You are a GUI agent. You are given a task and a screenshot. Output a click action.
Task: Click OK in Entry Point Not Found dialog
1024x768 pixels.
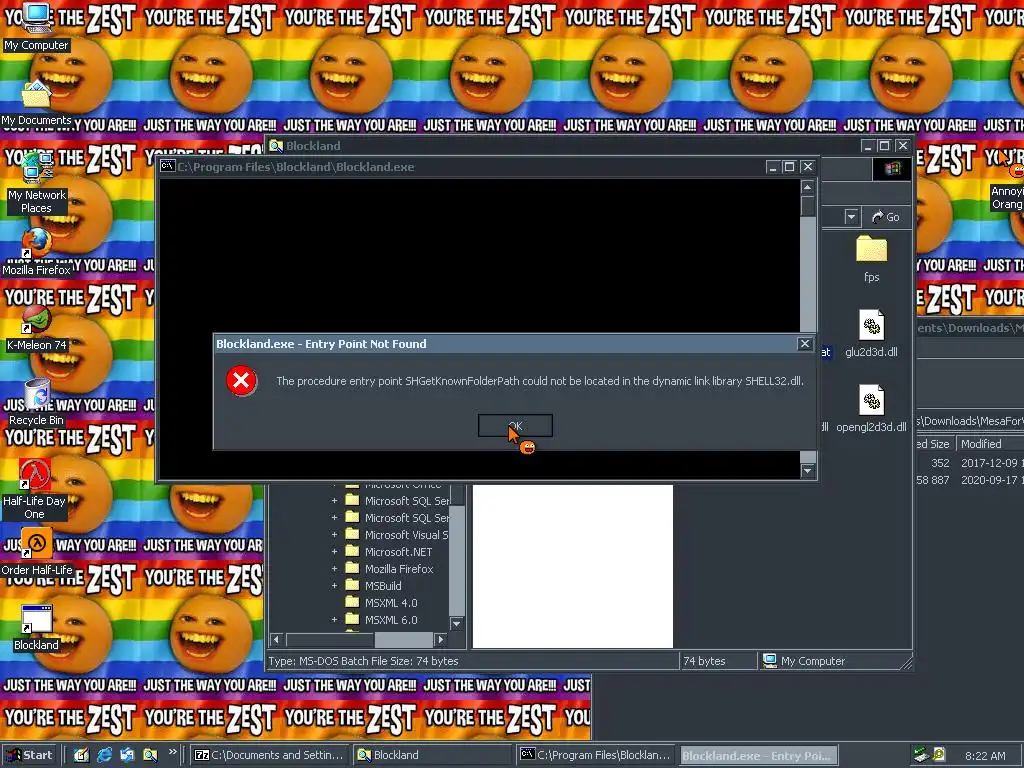tap(515, 426)
